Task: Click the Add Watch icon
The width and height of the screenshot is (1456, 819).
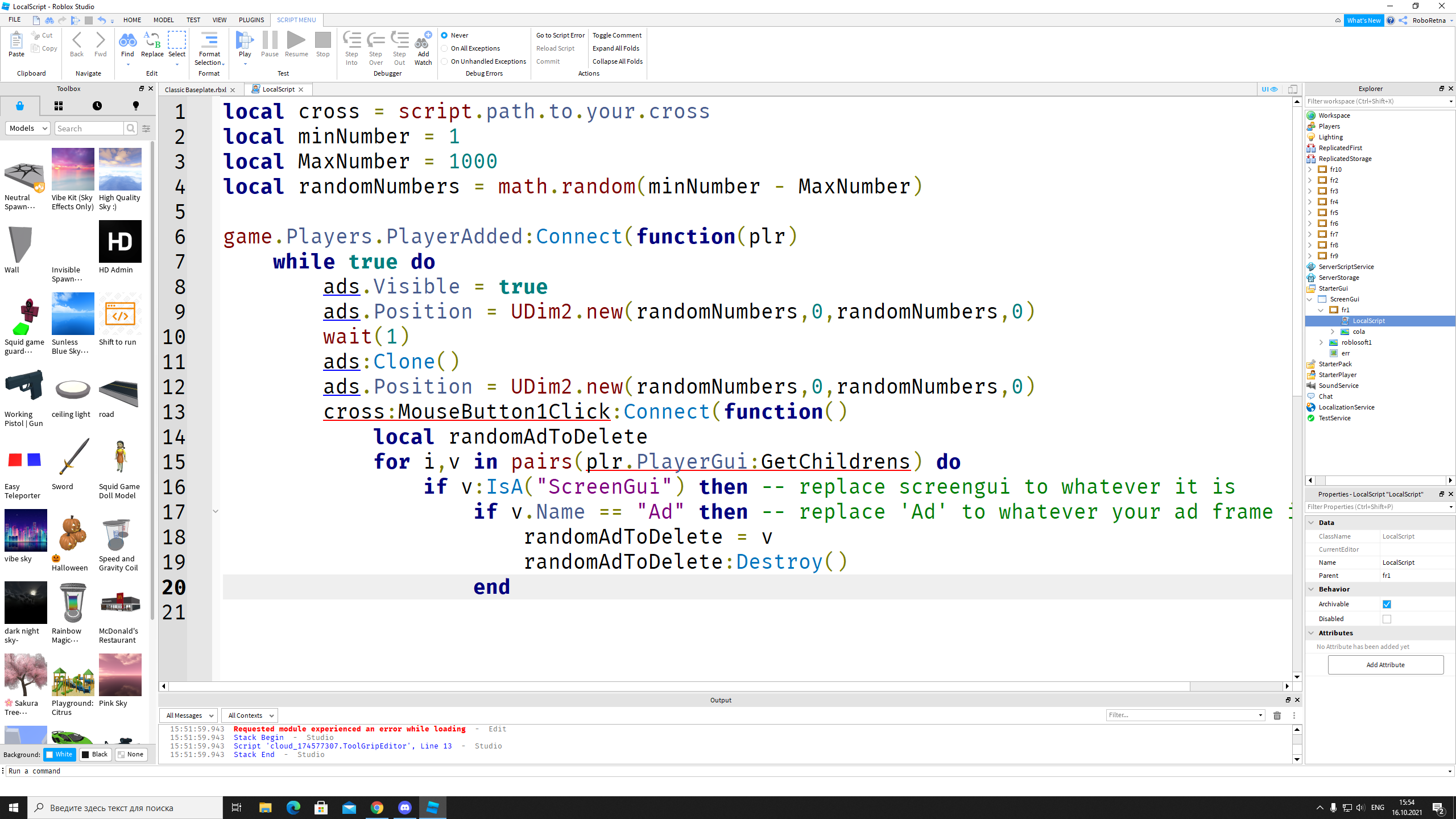Action: (x=423, y=41)
